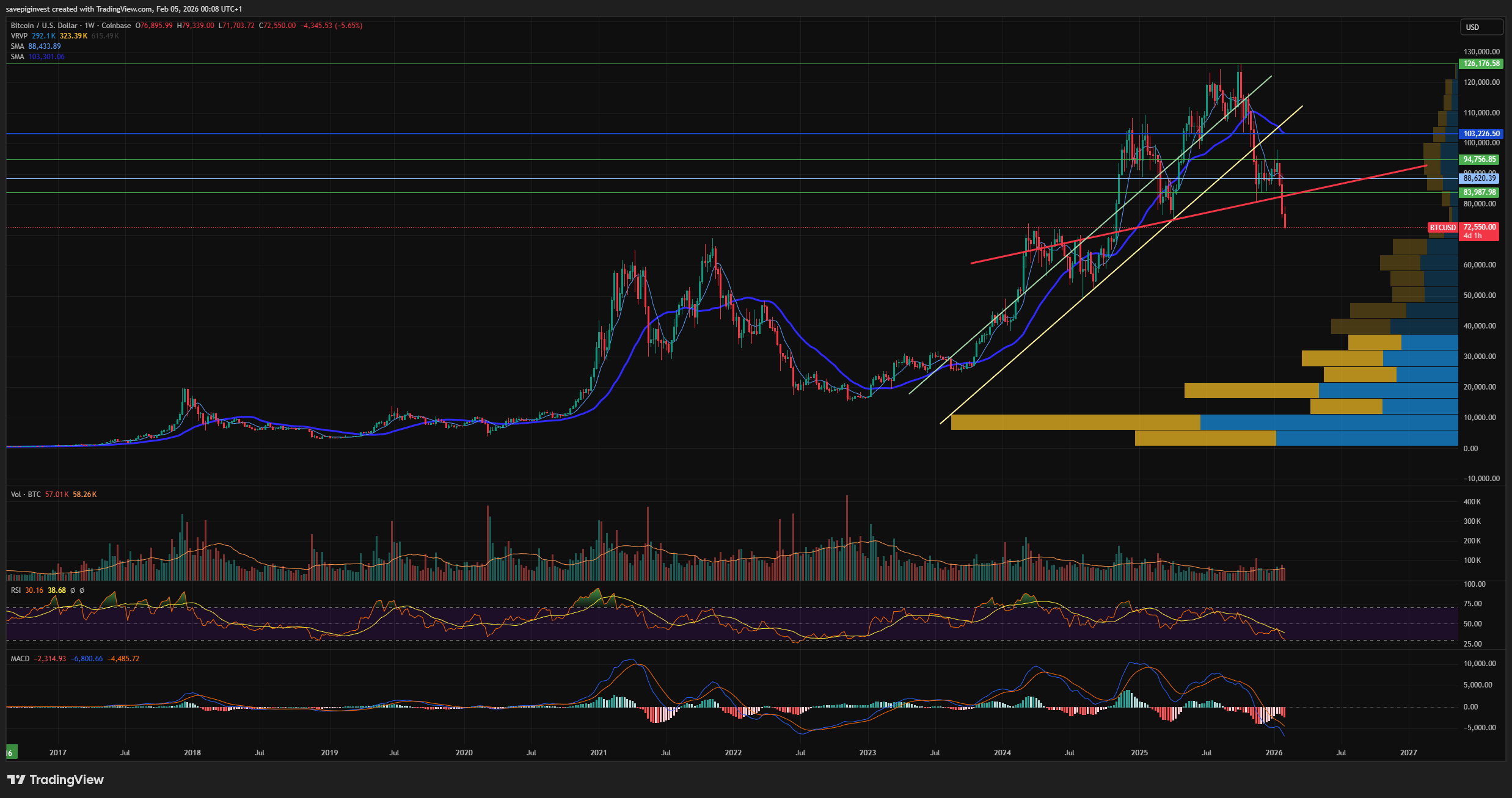Click the TradingView logo icon
Image resolution: width=1512 pixels, height=798 pixels.
(x=16, y=780)
